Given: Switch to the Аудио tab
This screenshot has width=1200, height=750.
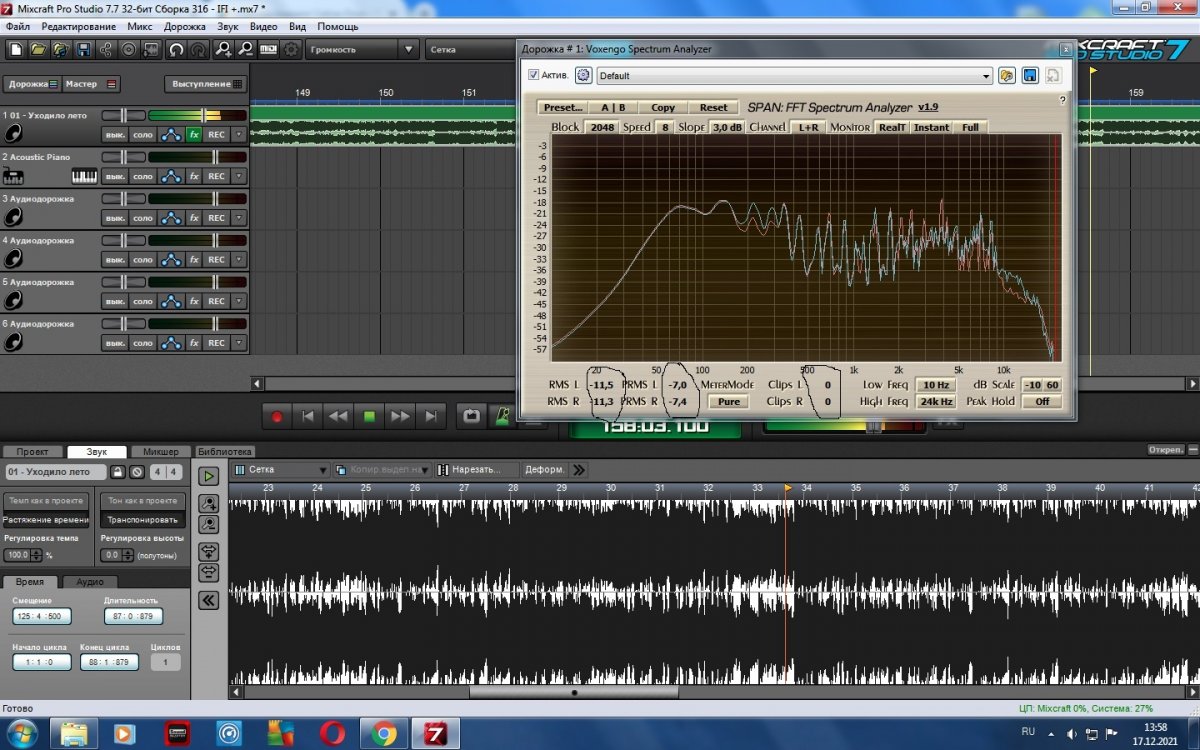Looking at the screenshot, I should point(90,581).
